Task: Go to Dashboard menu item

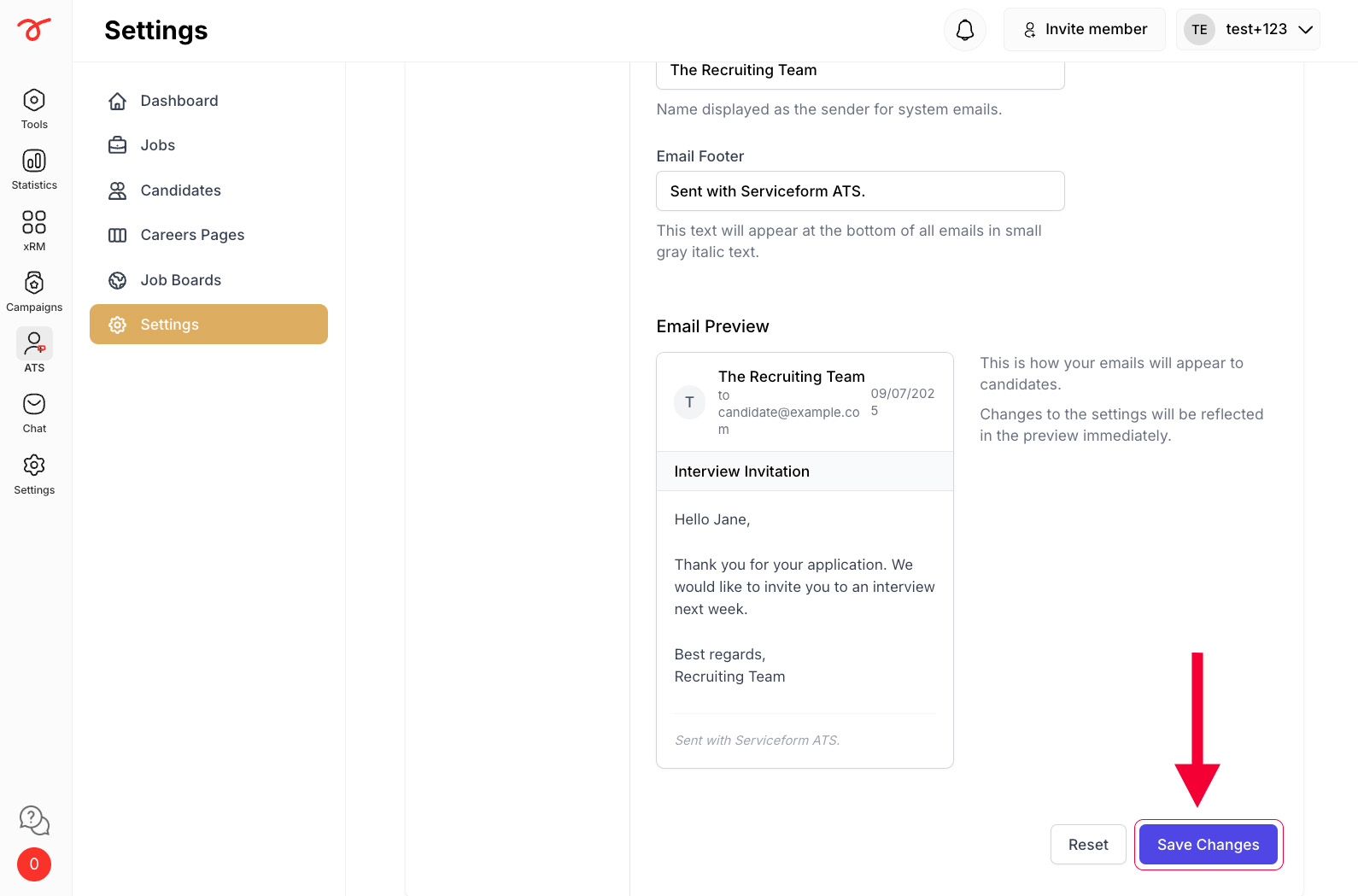Action: pos(208,101)
